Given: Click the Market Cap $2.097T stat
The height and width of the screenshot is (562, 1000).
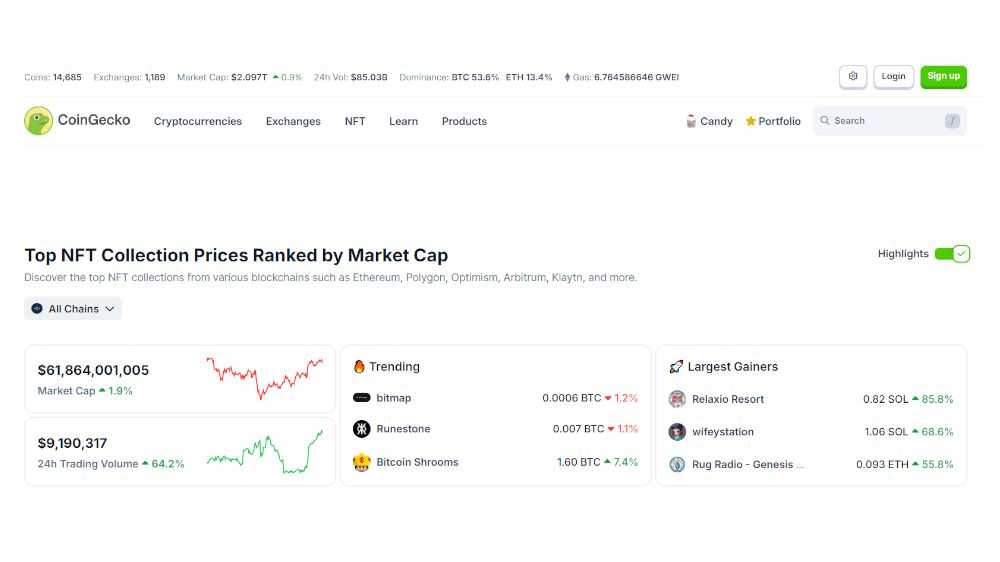Looking at the screenshot, I should [x=239, y=77].
